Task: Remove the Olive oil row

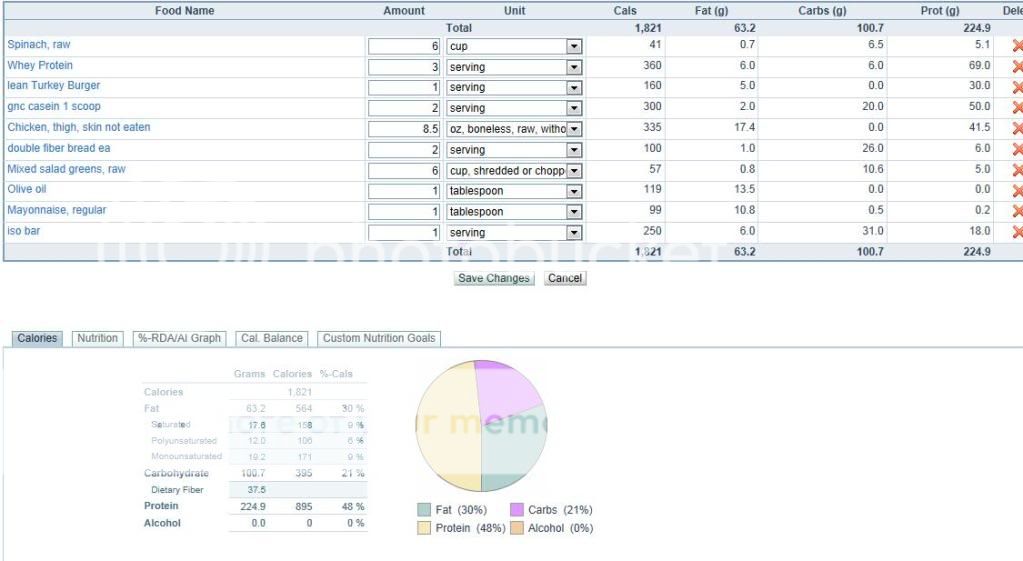Action: point(1017,191)
